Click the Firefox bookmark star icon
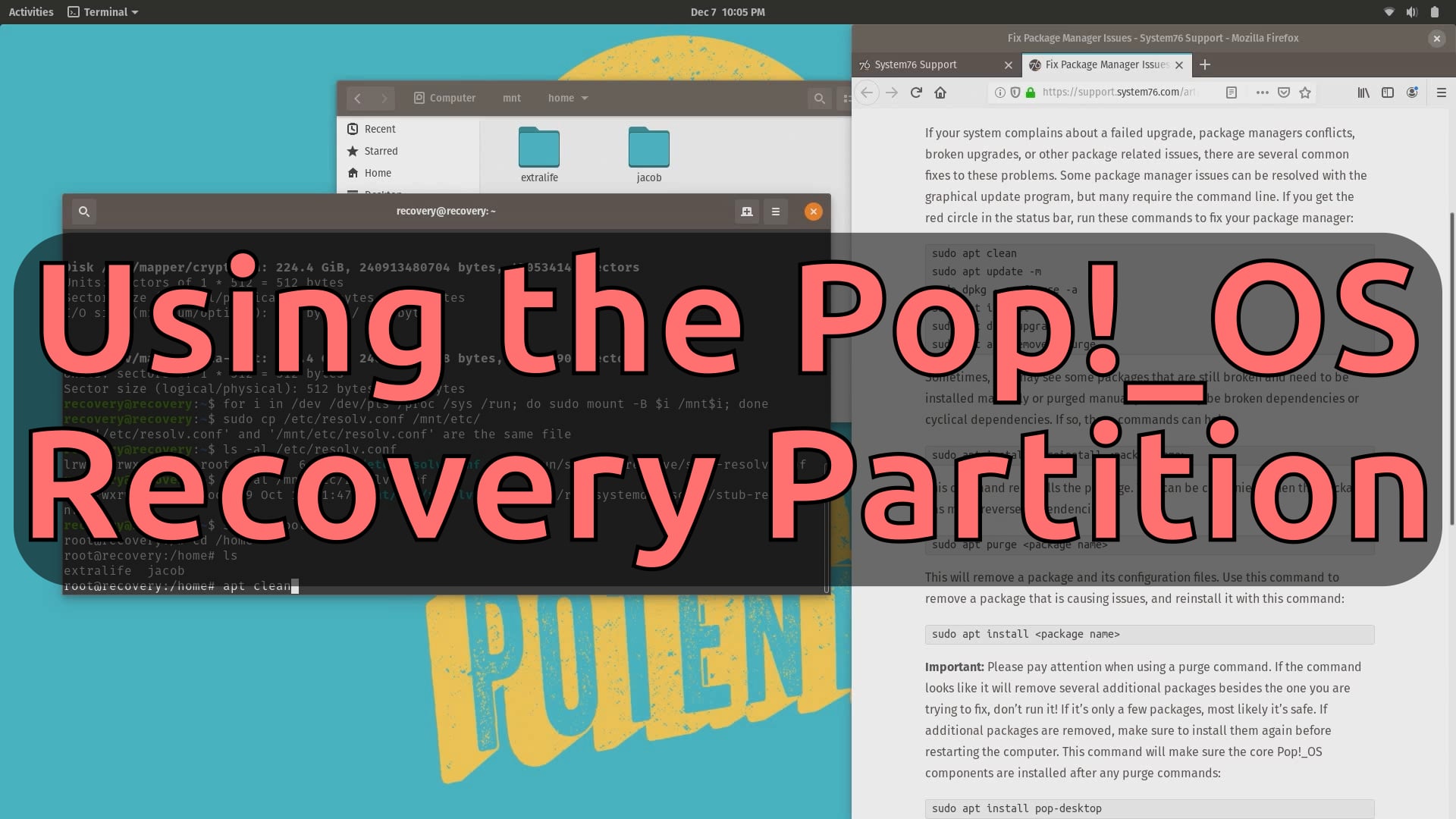Viewport: 1456px width, 819px height. click(1305, 92)
